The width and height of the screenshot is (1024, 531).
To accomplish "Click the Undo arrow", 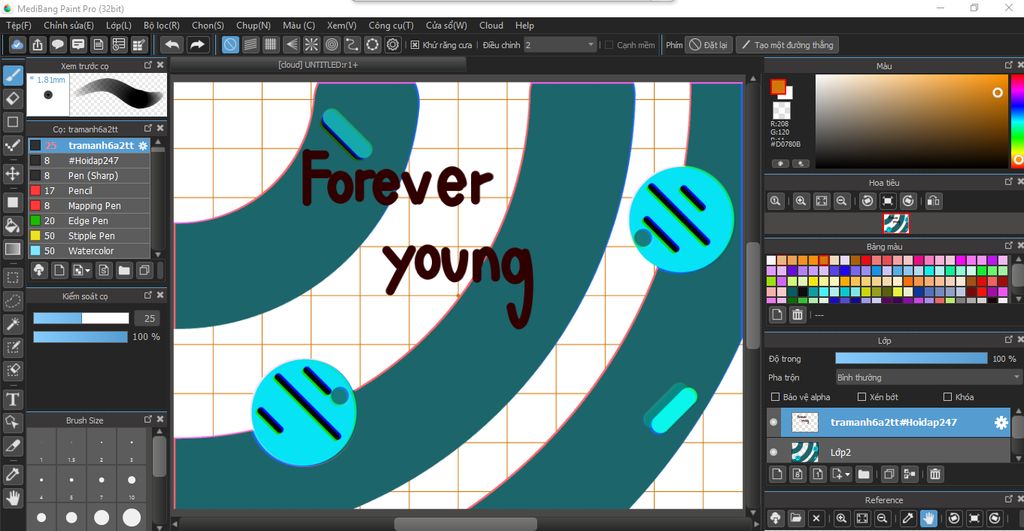I will [172, 44].
